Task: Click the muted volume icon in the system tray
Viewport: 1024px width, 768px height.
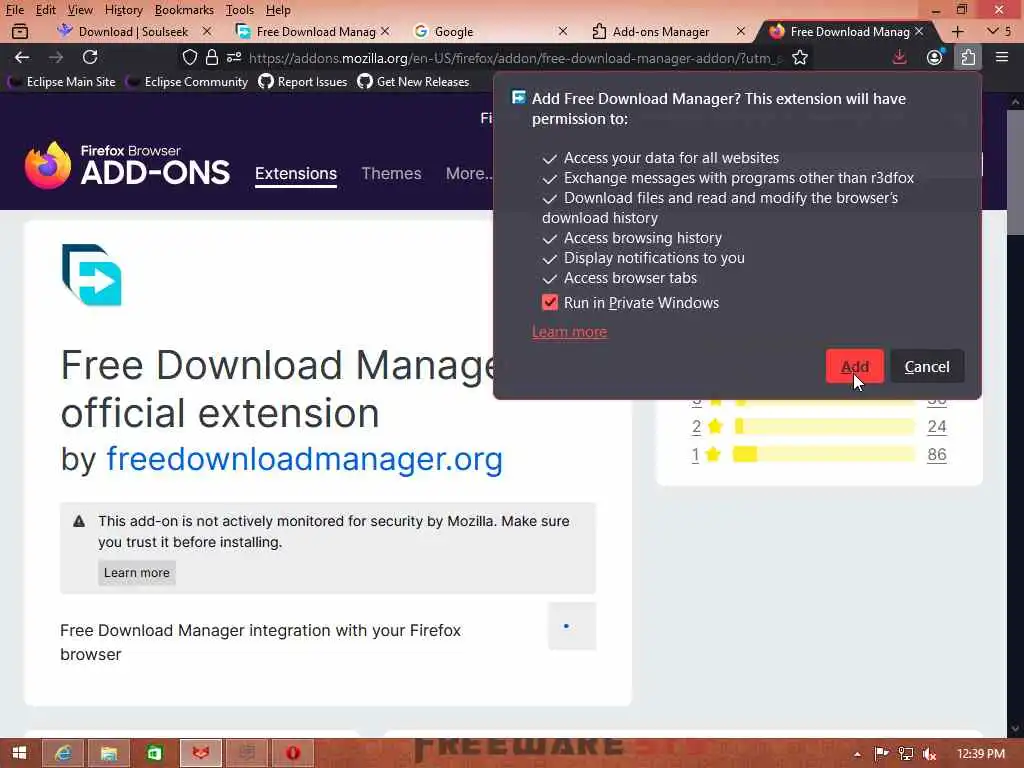Action: click(x=929, y=754)
